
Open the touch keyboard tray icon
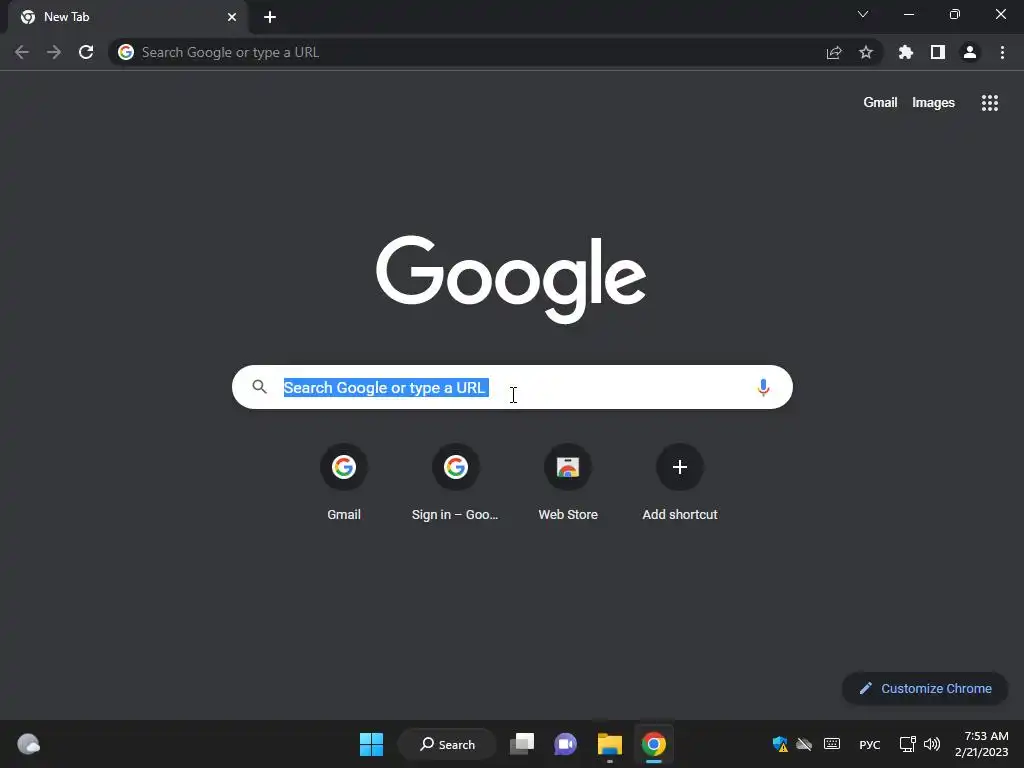point(832,744)
